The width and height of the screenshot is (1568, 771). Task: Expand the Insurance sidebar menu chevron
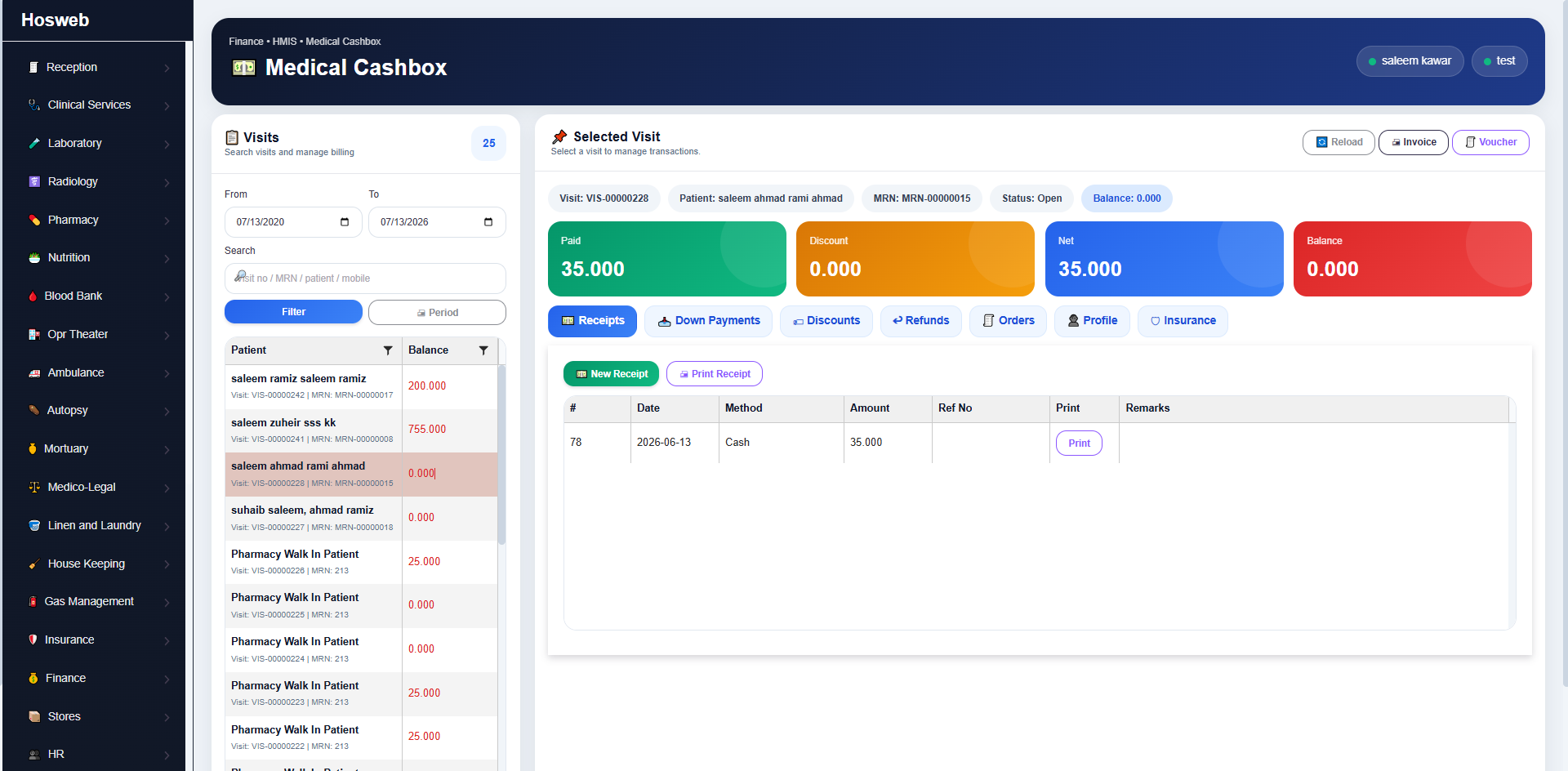click(167, 640)
